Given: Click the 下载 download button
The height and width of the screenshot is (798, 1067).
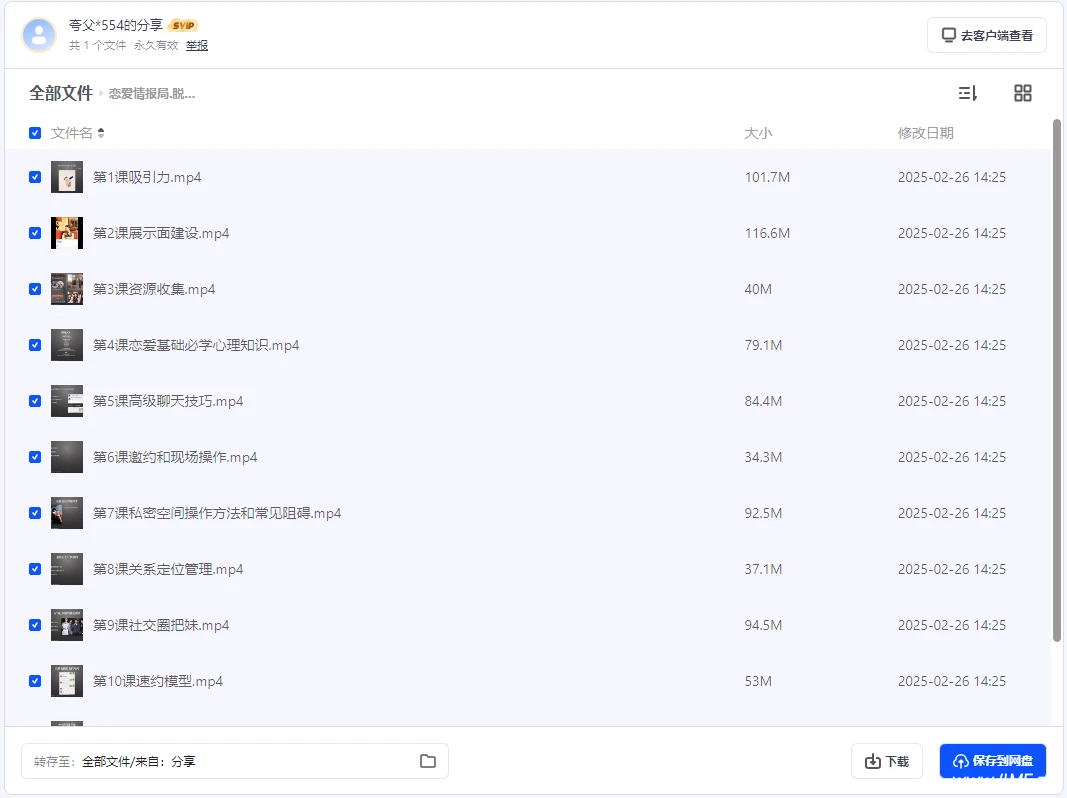Looking at the screenshot, I should click(x=887, y=761).
